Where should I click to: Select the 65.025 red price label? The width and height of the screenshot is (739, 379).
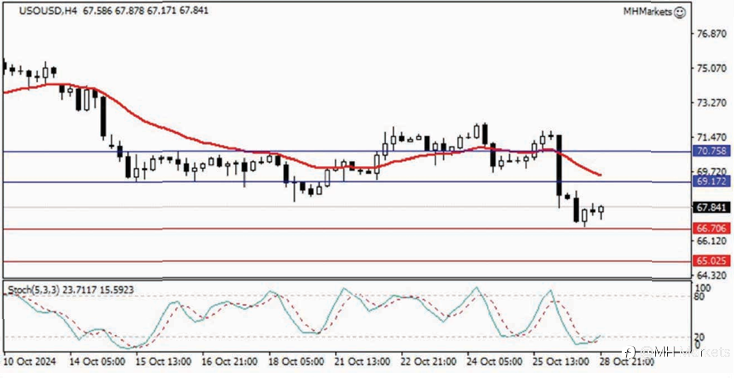point(712,260)
